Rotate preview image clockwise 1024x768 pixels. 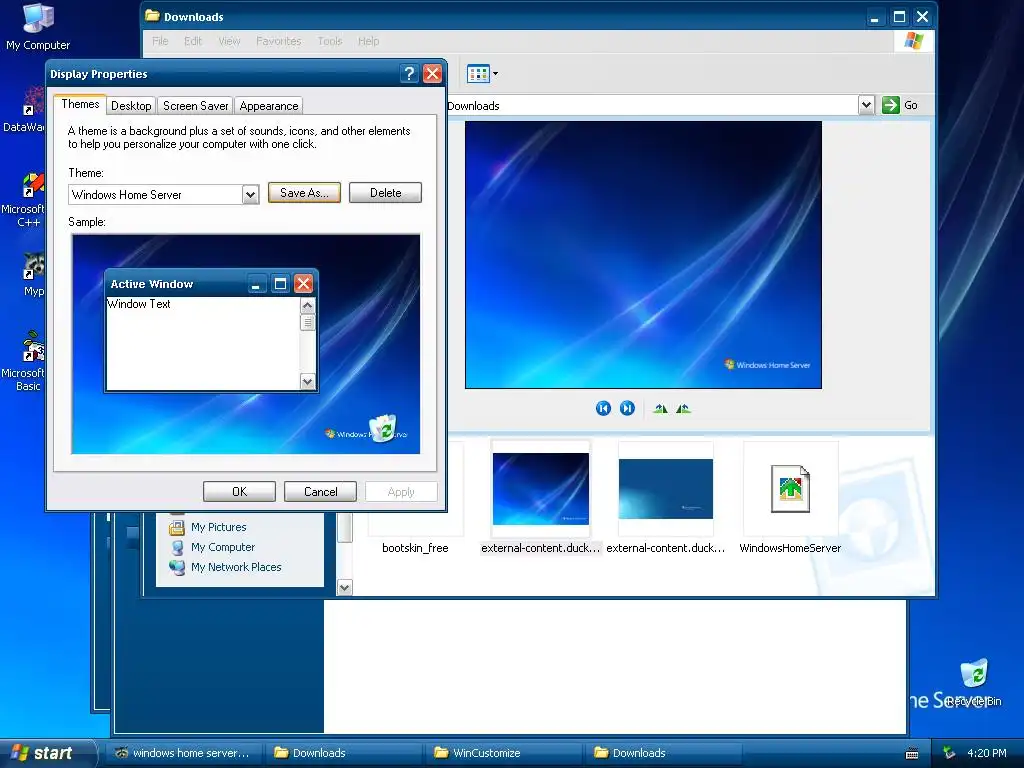point(660,409)
